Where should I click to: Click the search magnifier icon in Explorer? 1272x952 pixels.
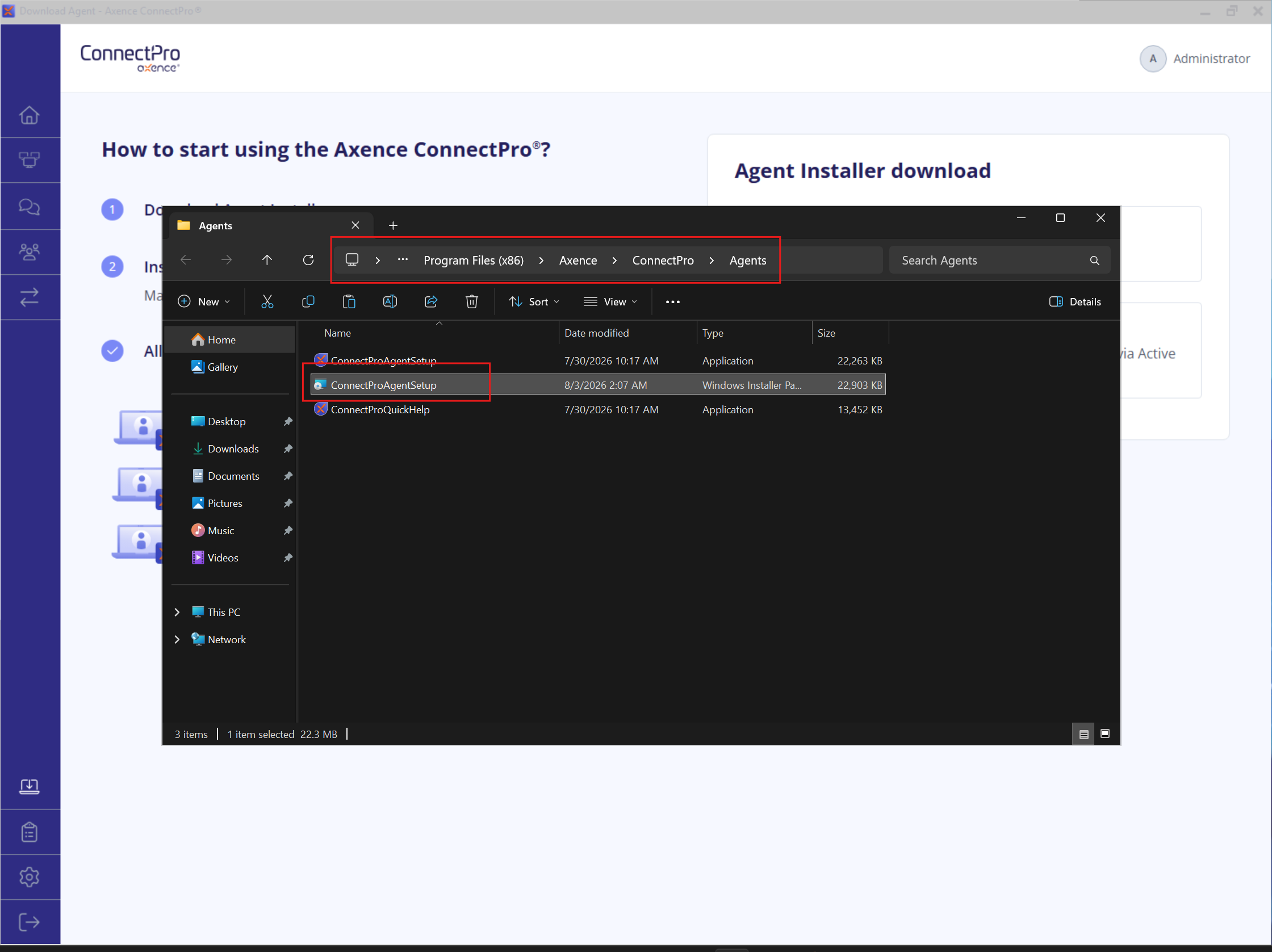tap(1094, 261)
